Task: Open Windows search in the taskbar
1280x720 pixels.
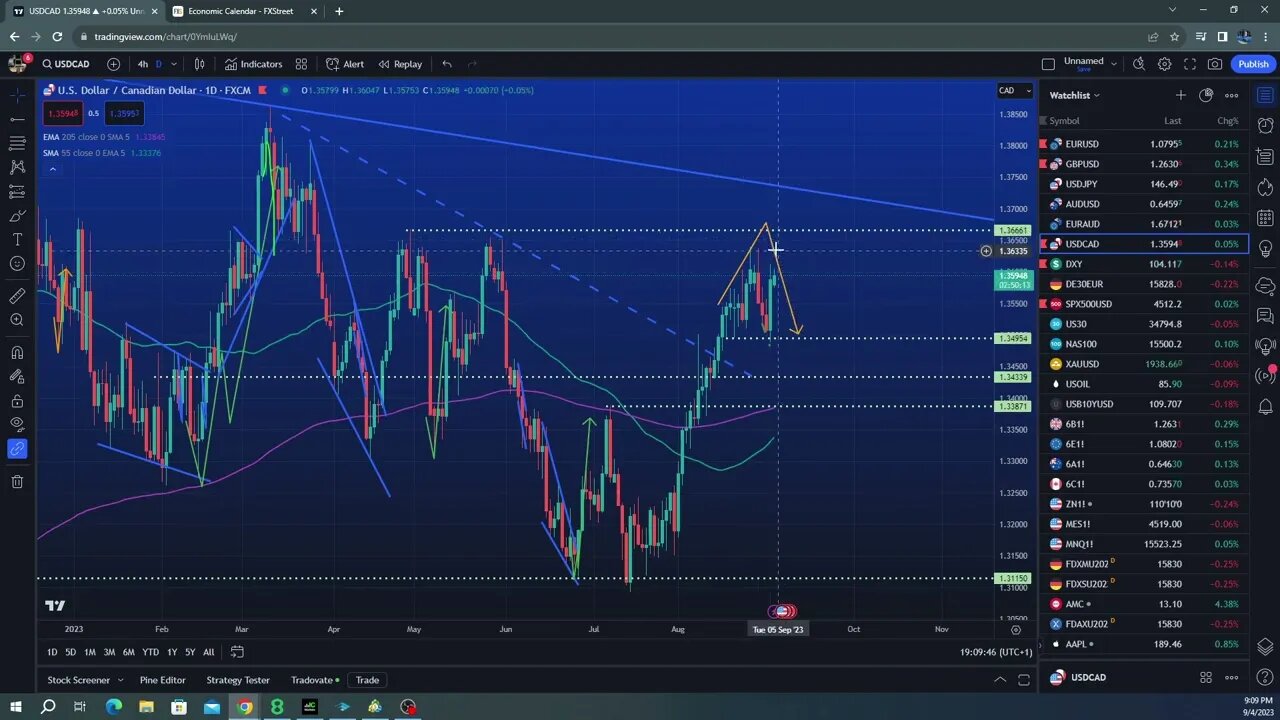Action: pos(47,707)
